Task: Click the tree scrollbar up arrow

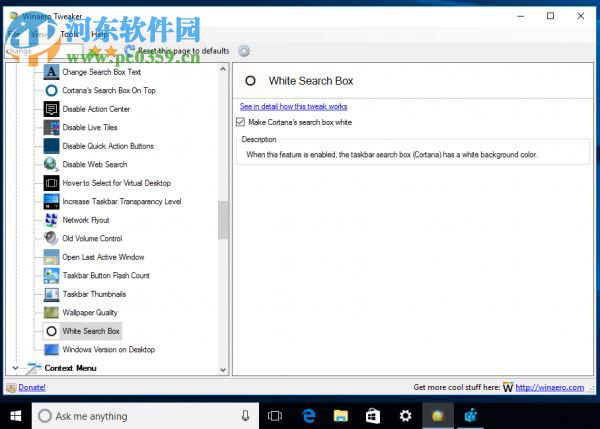Action: point(223,69)
